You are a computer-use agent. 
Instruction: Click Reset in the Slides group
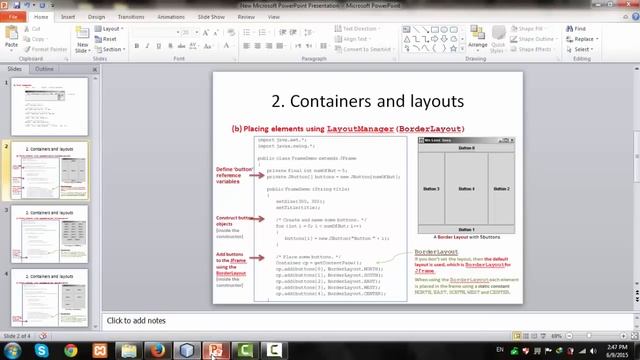106,39
